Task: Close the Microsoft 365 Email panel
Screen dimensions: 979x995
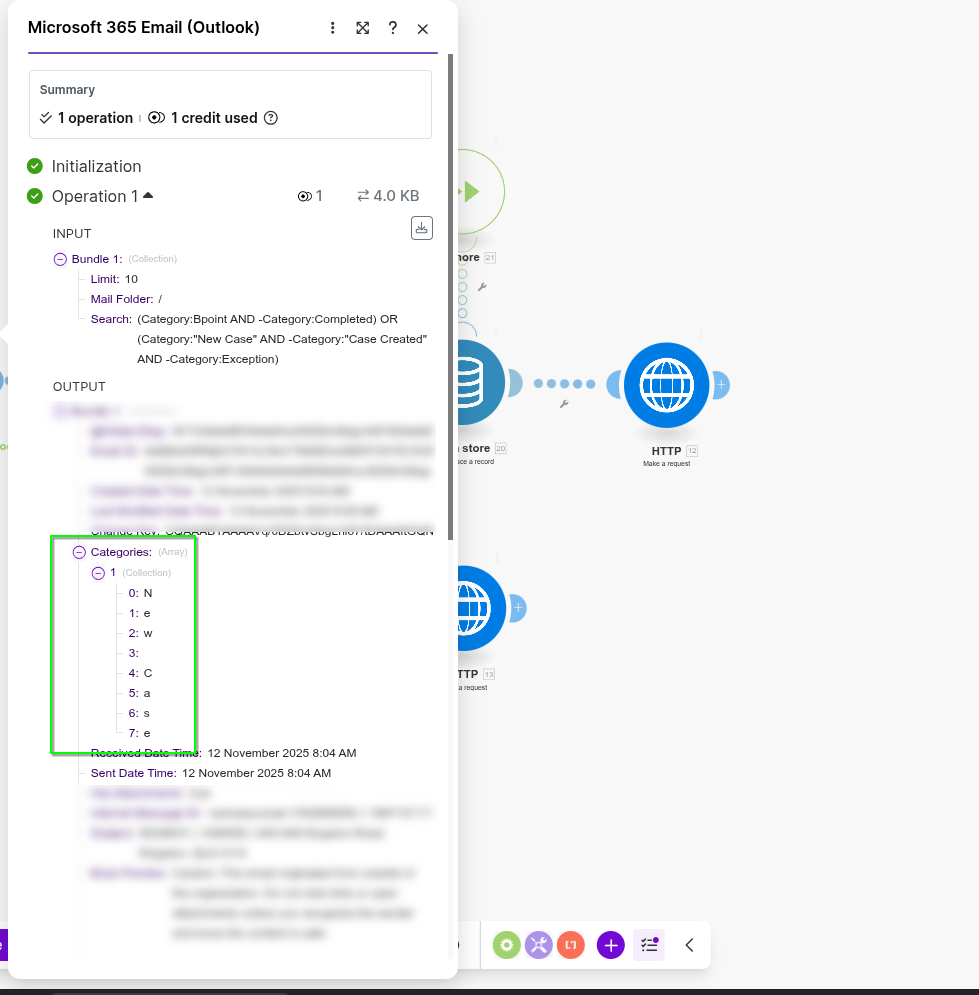Action: click(x=423, y=29)
